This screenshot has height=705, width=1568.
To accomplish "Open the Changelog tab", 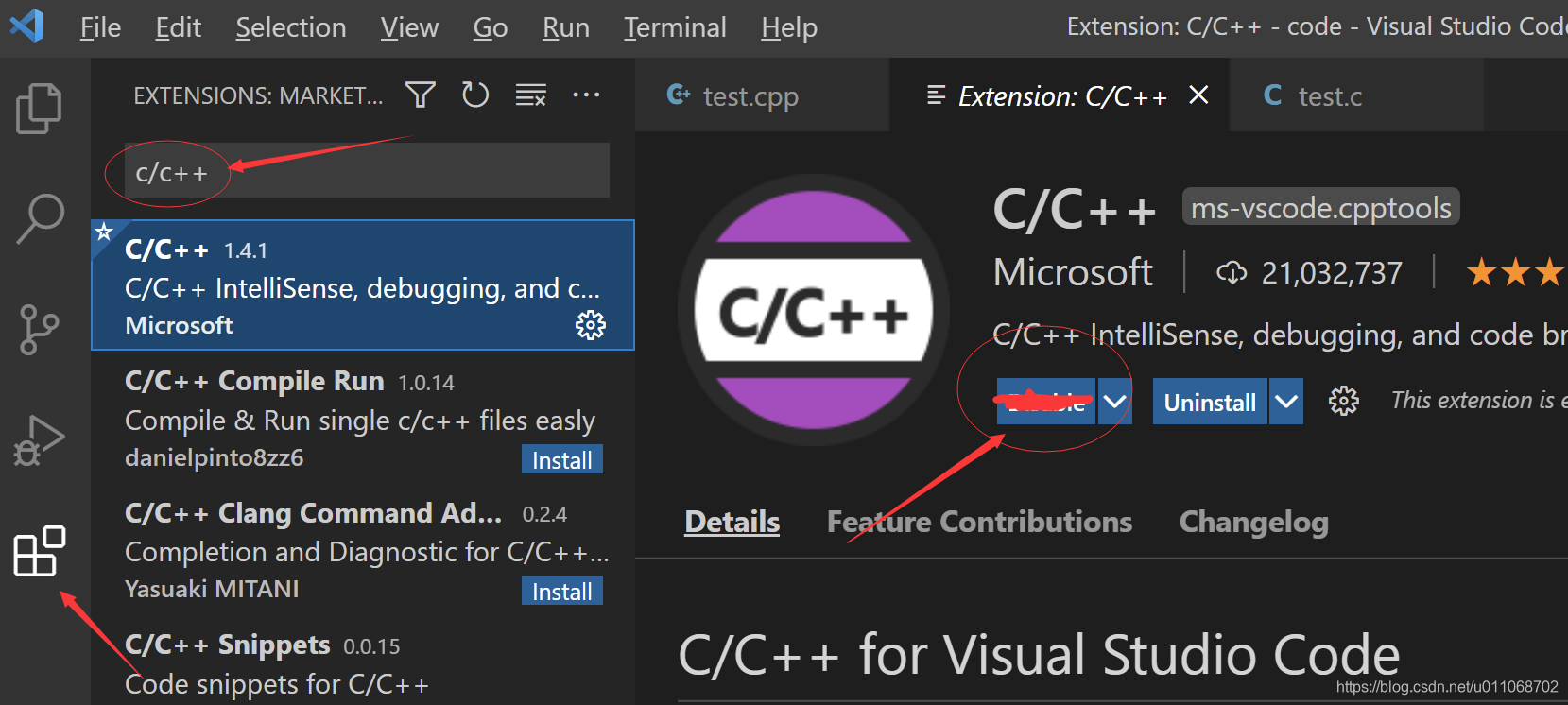I will coord(1253,522).
